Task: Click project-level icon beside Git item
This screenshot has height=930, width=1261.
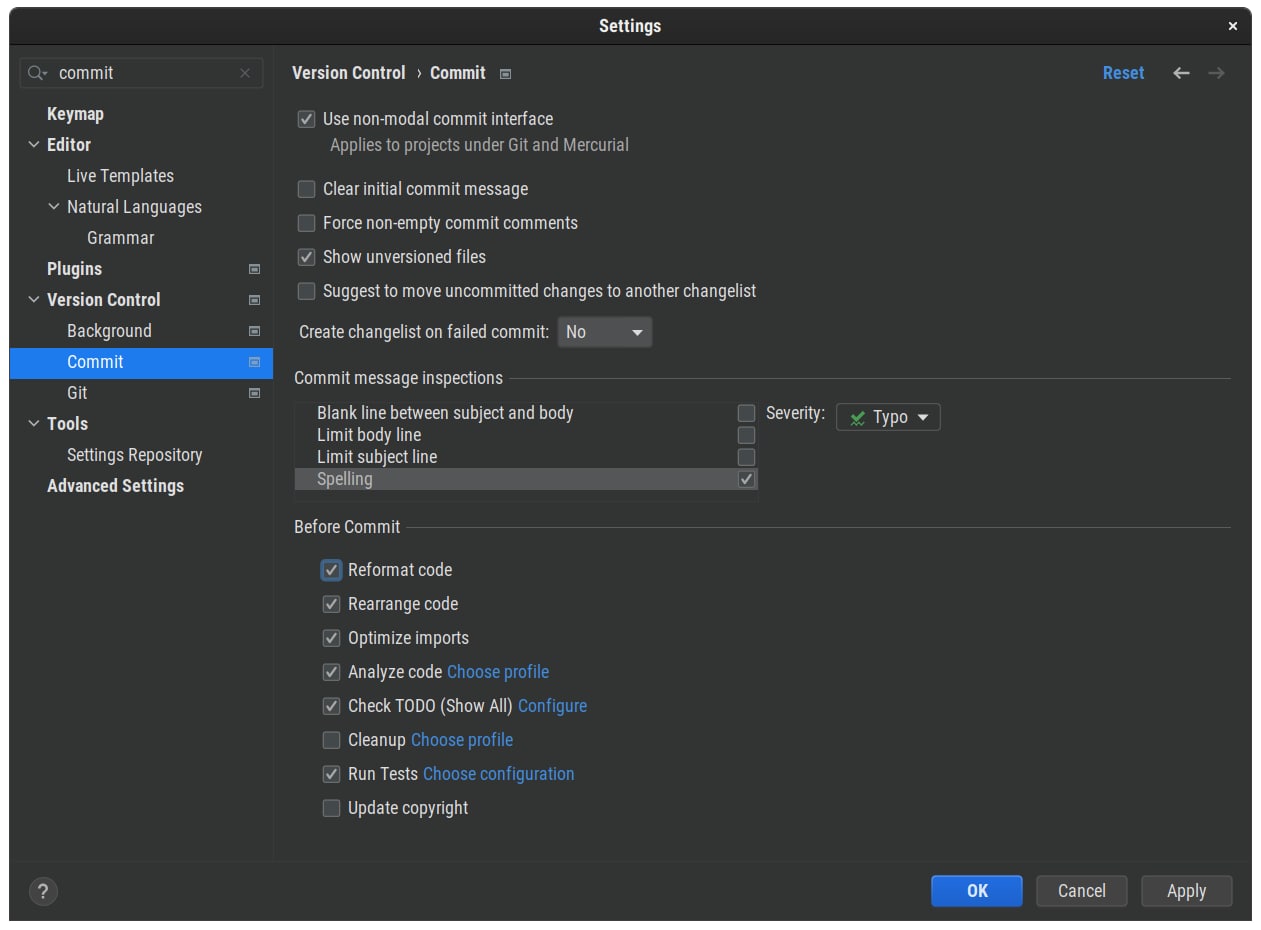Action: pos(254,394)
